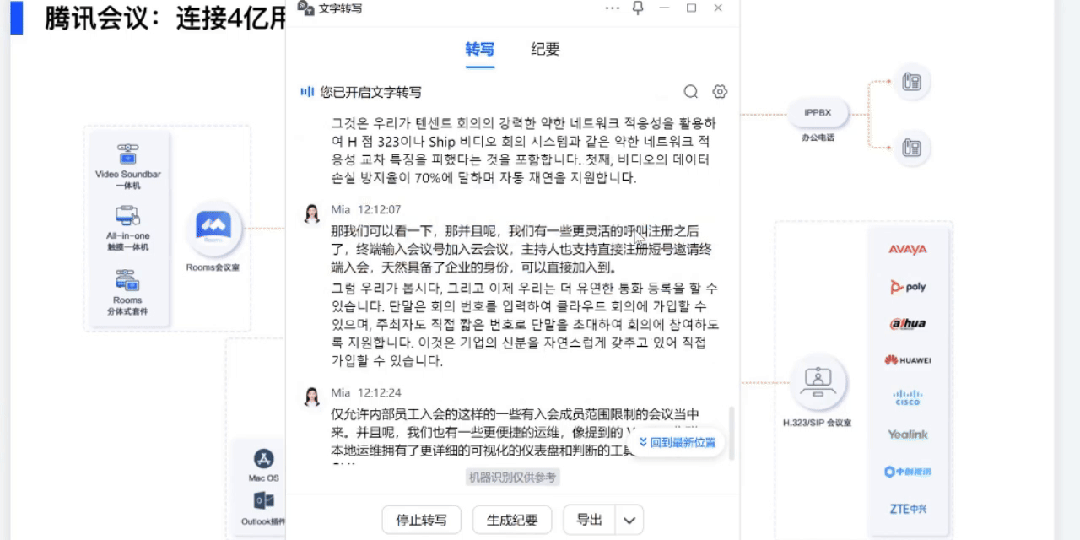Screen dimensions: 1080x540
Task: Click the Mia 12:12:07 speaker name
Action: tap(341, 209)
